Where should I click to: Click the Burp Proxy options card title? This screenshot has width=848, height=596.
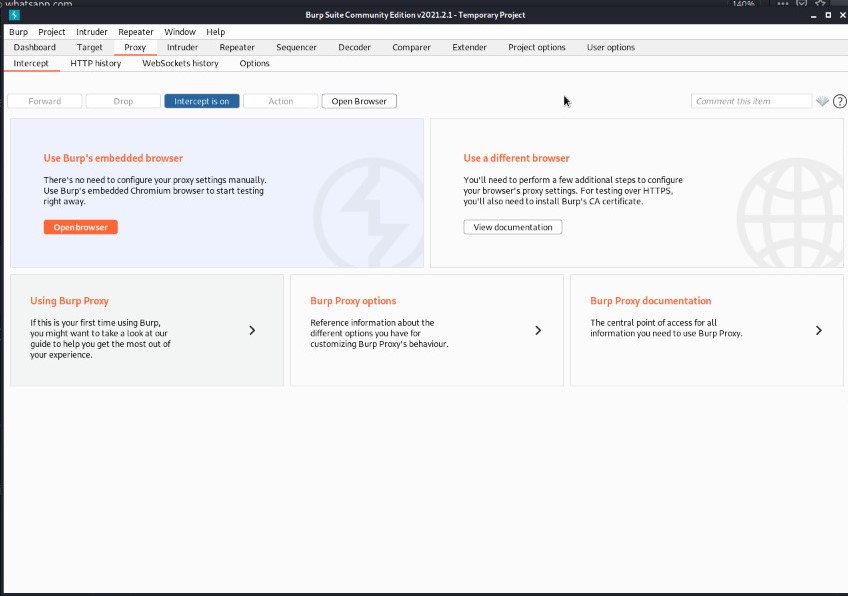click(353, 301)
